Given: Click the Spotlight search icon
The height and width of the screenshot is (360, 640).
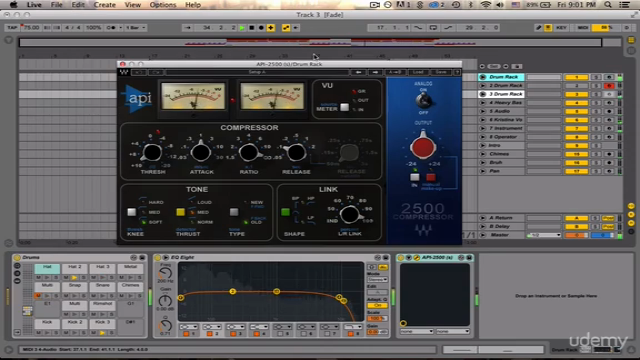Looking at the screenshot, I should tap(608, 5).
